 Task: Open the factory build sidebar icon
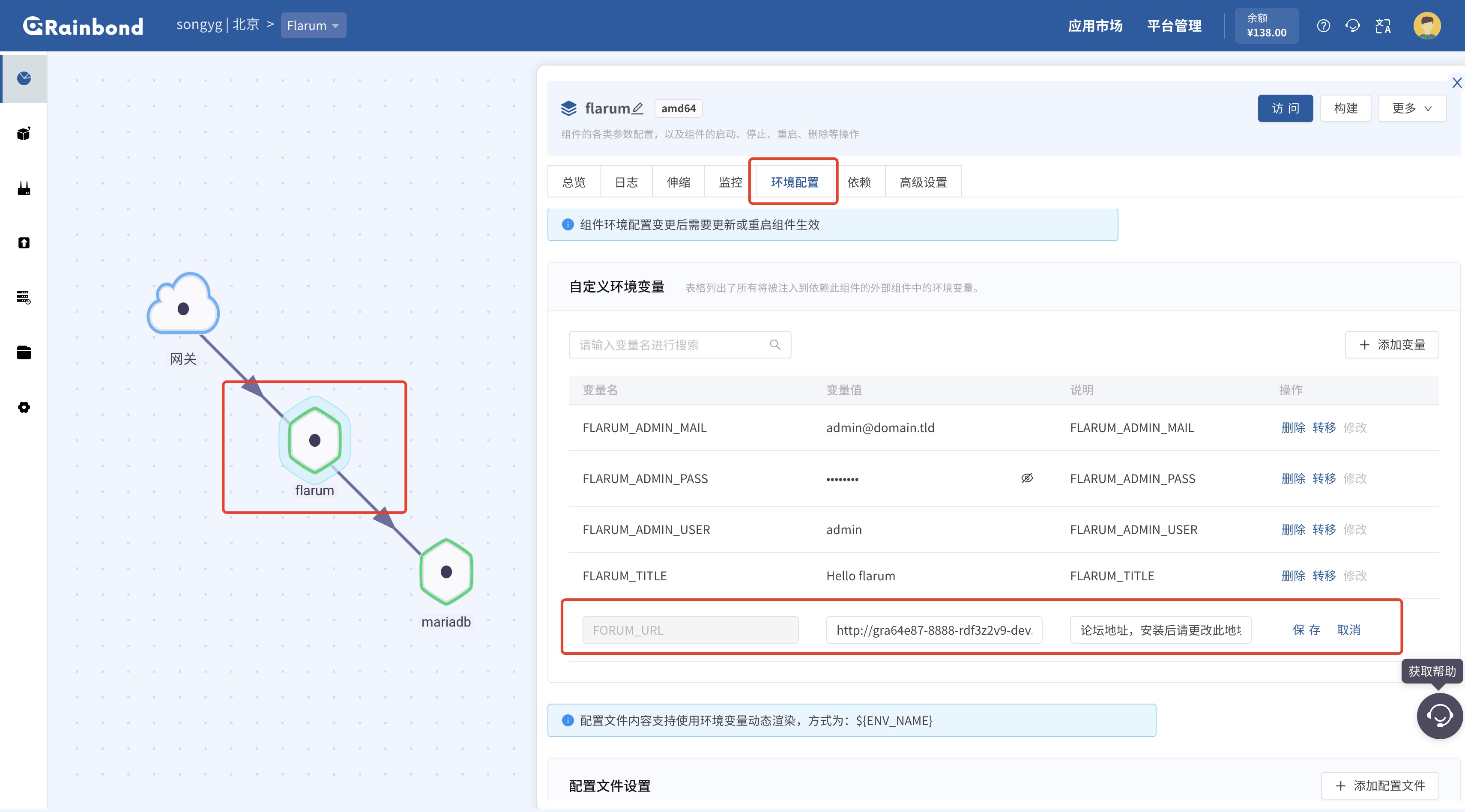[24, 188]
